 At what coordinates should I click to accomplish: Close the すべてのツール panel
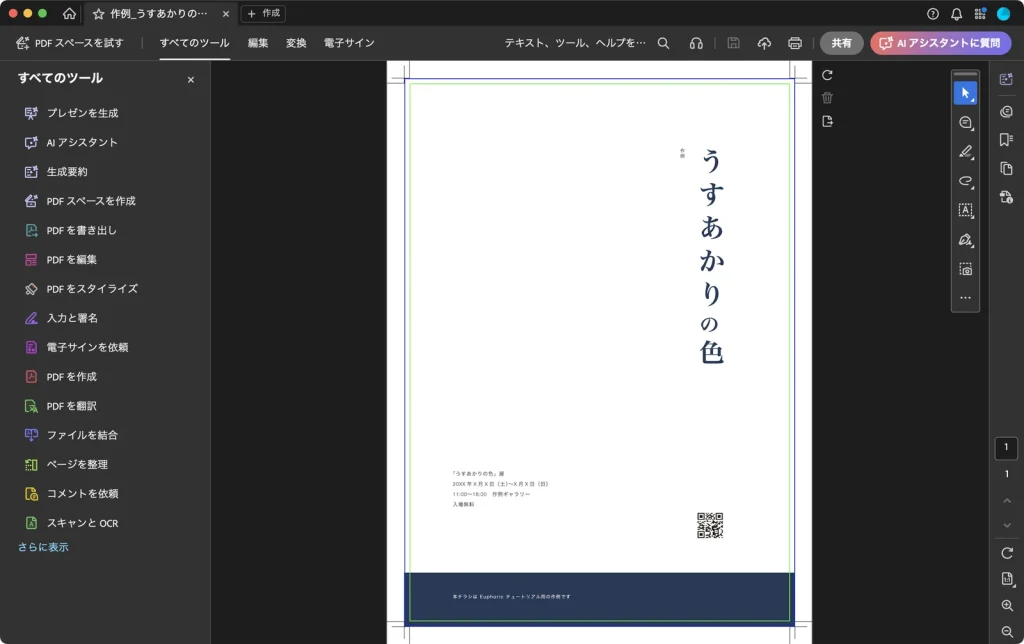tap(191, 80)
